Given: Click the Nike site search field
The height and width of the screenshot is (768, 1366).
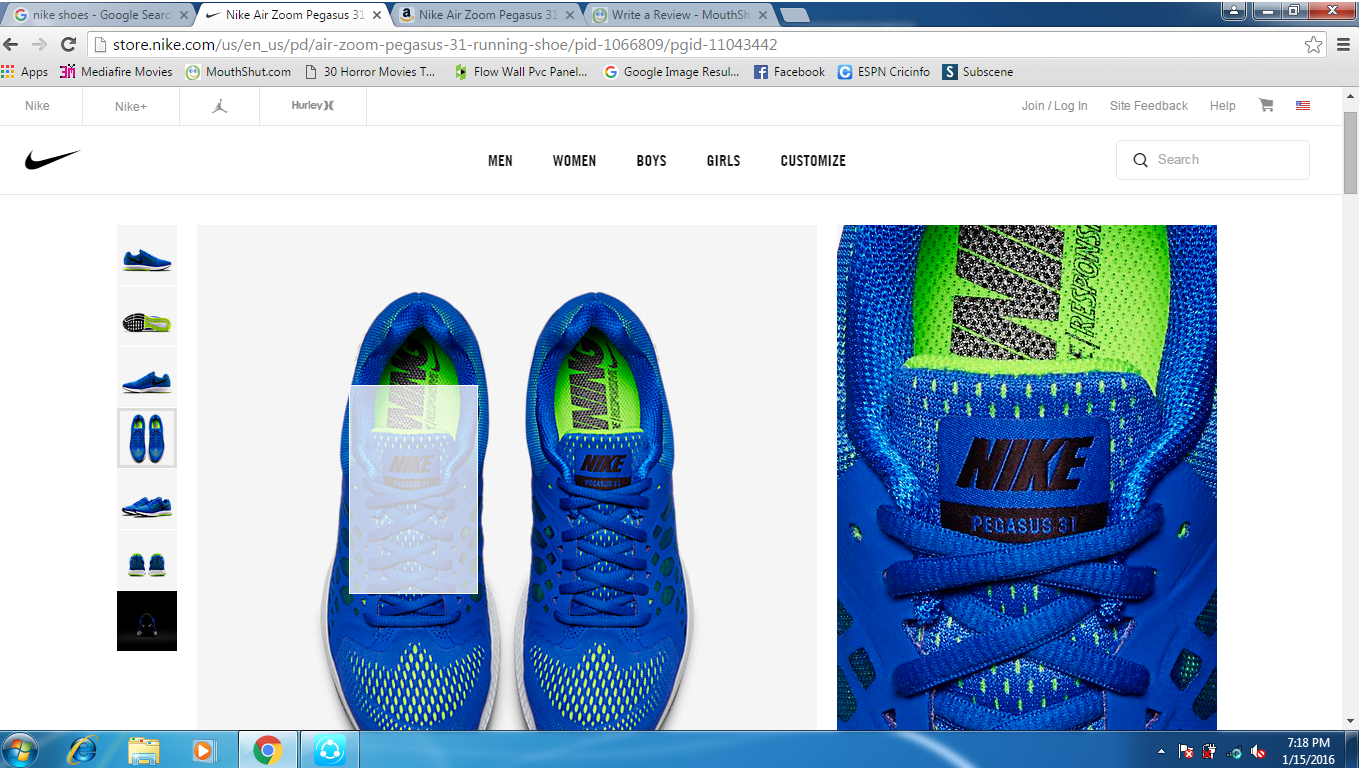Looking at the screenshot, I should pos(1225,160).
